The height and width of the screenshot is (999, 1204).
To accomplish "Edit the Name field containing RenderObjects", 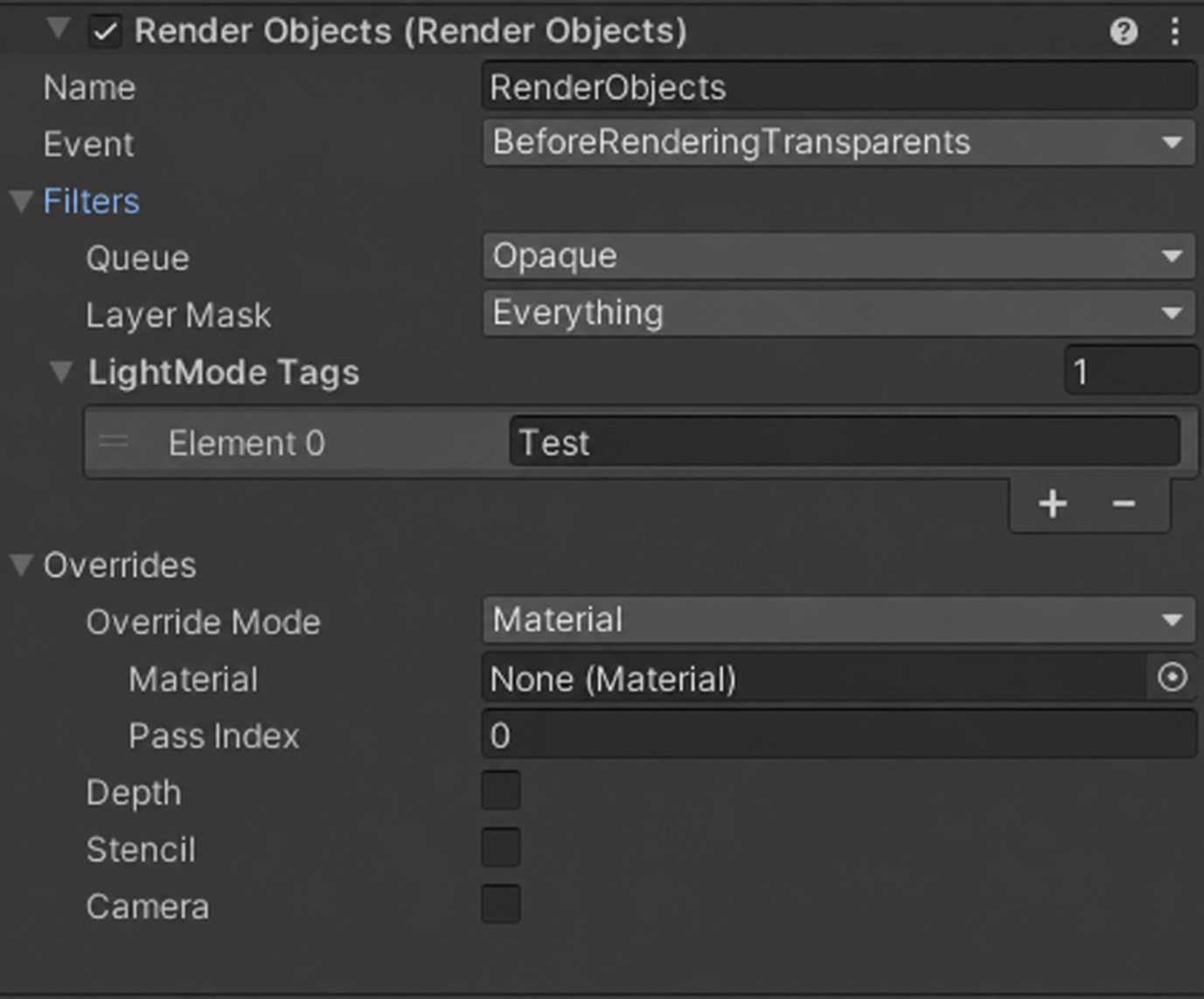I will tap(839, 86).
